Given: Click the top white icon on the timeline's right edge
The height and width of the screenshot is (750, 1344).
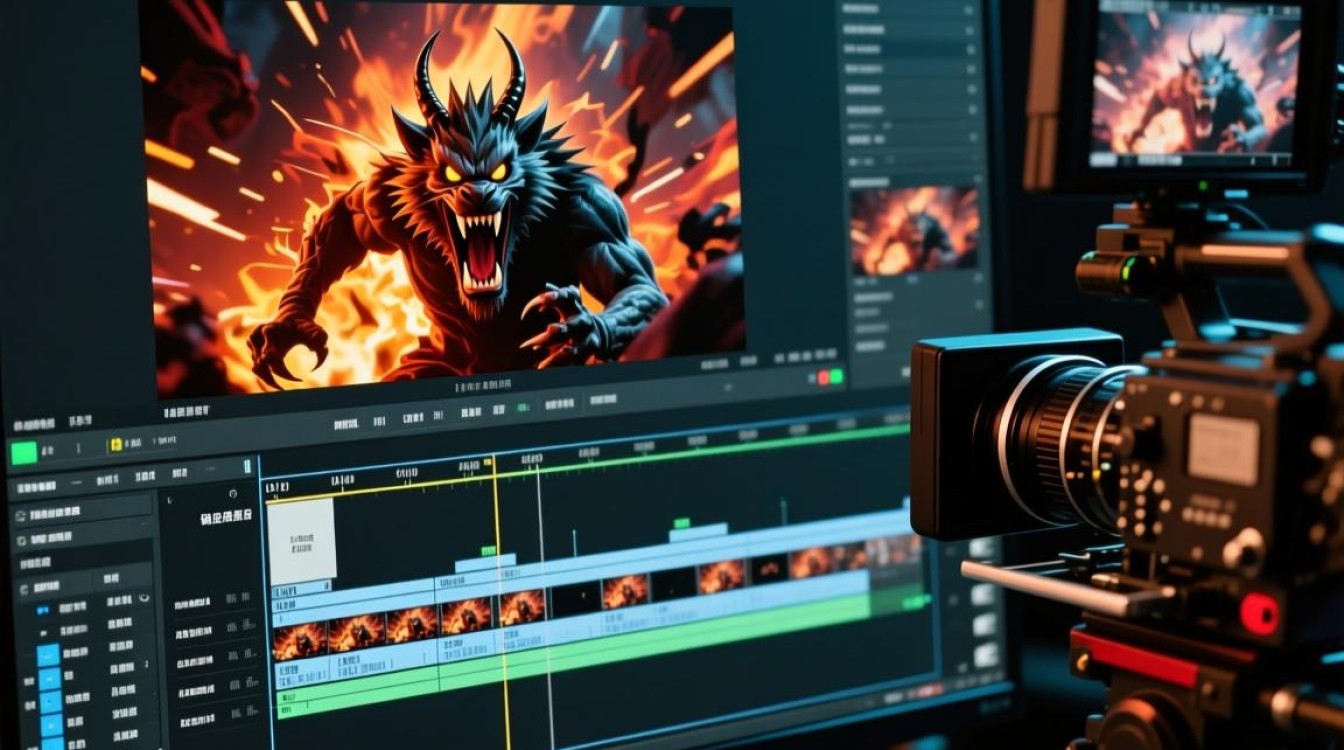Looking at the screenshot, I should (x=982, y=548).
